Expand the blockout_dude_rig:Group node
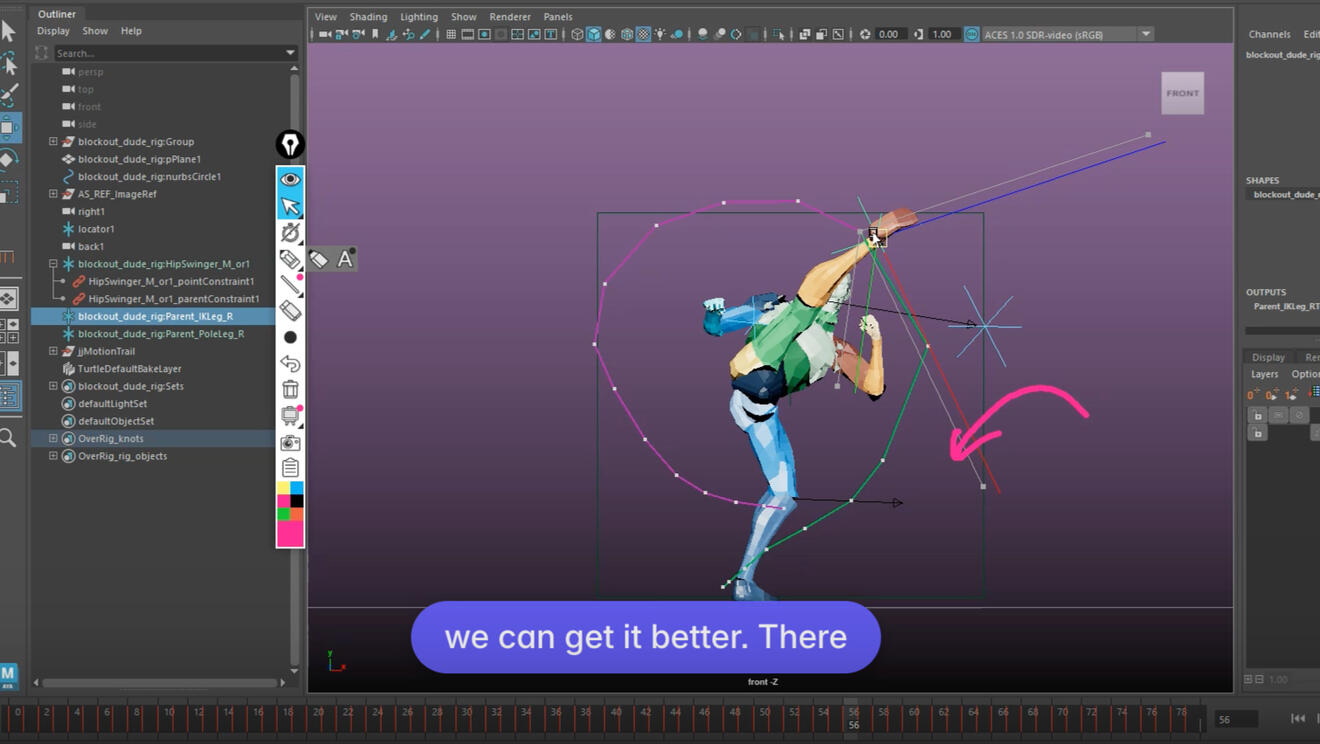 53,142
